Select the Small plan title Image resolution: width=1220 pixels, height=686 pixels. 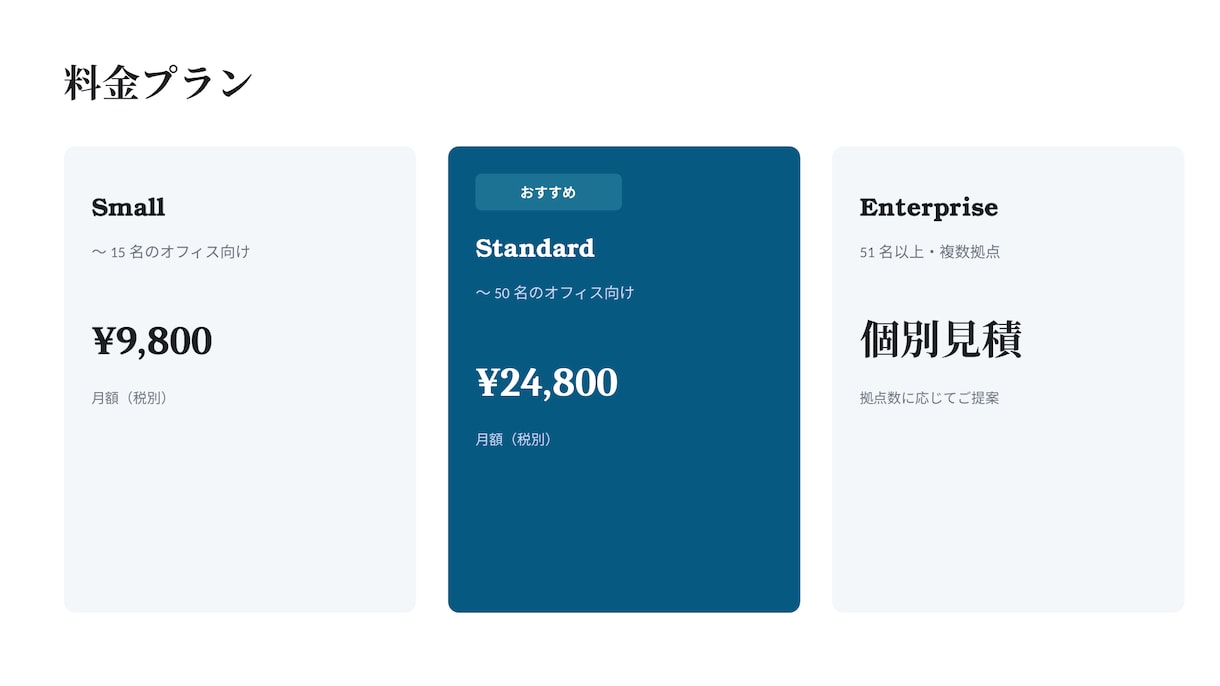pos(128,207)
